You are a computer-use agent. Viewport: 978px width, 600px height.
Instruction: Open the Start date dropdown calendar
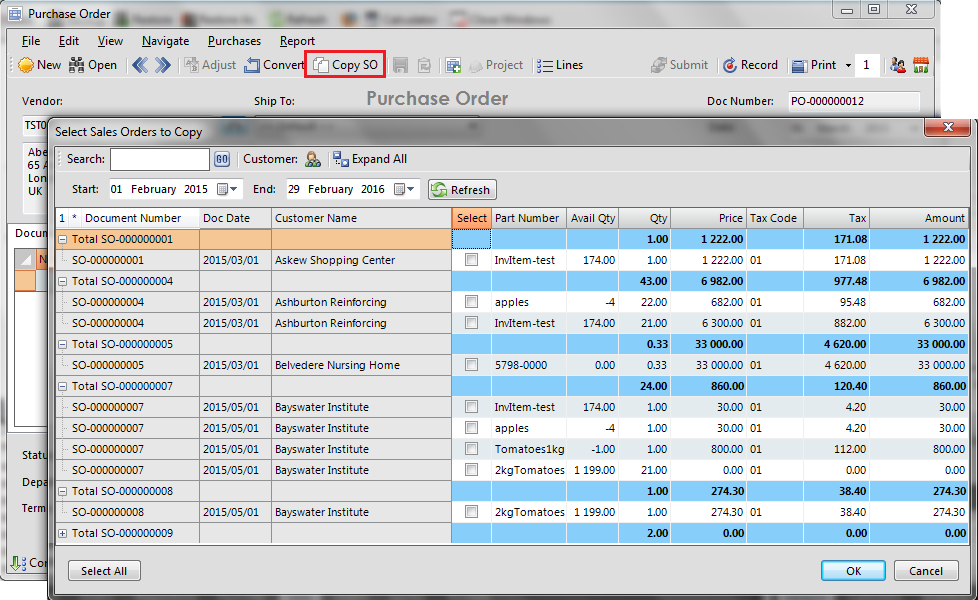pyautogui.click(x=234, y=189)
